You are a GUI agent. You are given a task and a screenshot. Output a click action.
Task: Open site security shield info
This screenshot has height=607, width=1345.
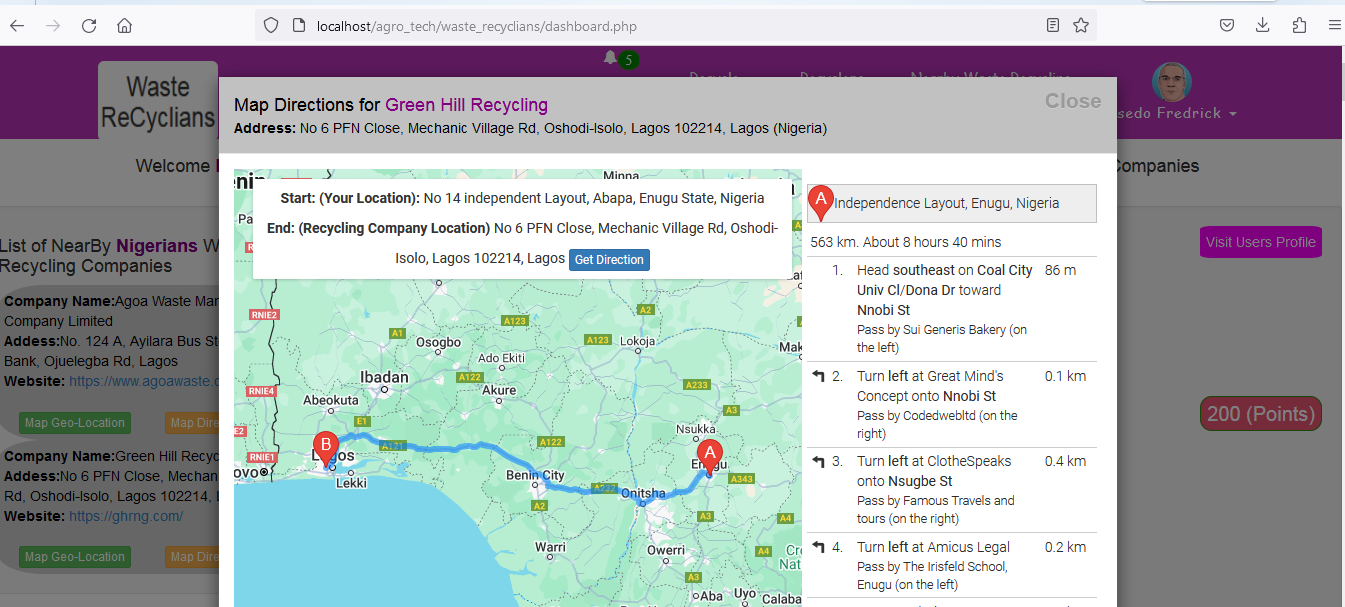pyautogui.click(x=271, y=25)
